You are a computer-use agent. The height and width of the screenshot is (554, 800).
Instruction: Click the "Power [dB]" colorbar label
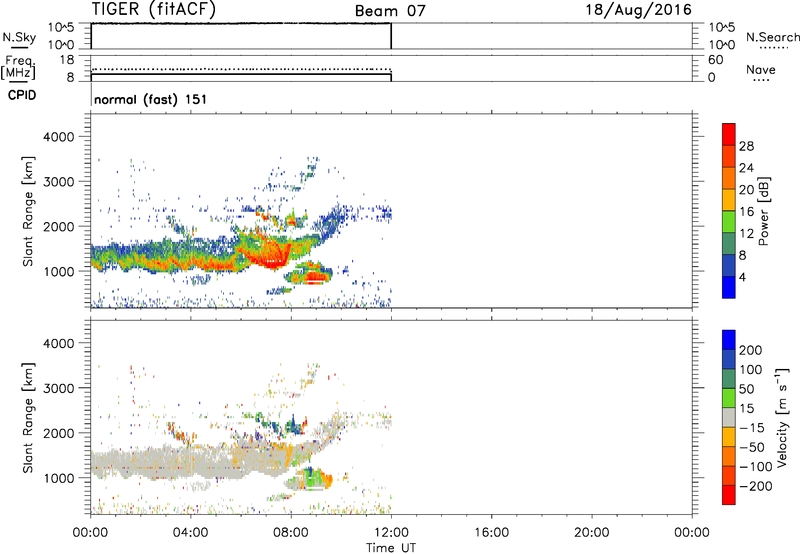tap(763, 211)
